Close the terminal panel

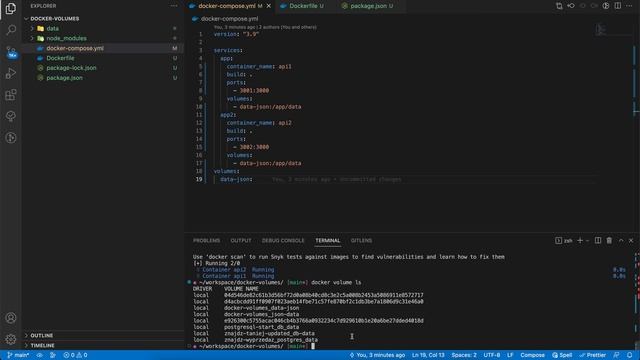click(631, 240)
